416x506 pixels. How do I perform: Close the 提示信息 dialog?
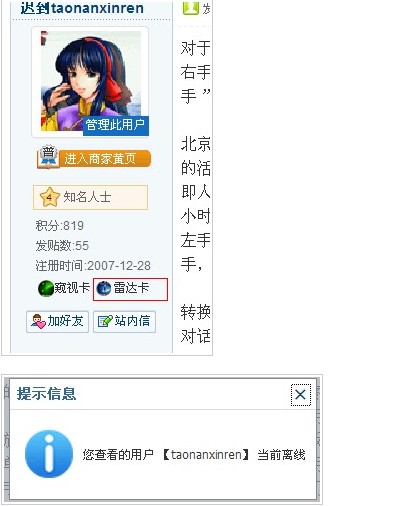coord(301,395)
